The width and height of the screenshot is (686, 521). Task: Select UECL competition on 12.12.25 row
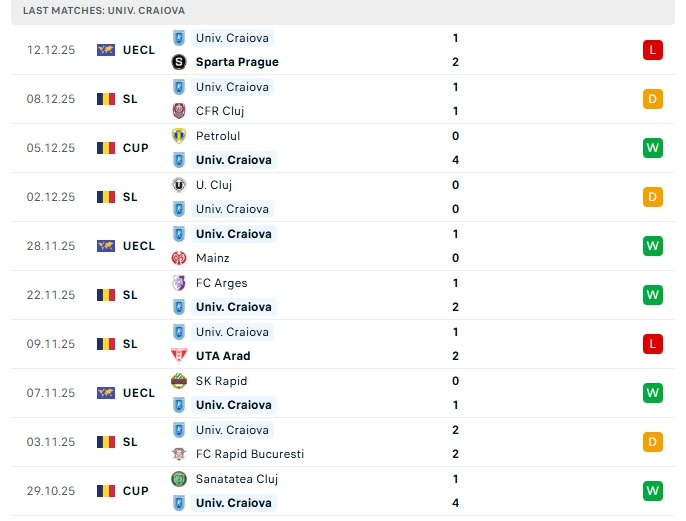[139, 50]
